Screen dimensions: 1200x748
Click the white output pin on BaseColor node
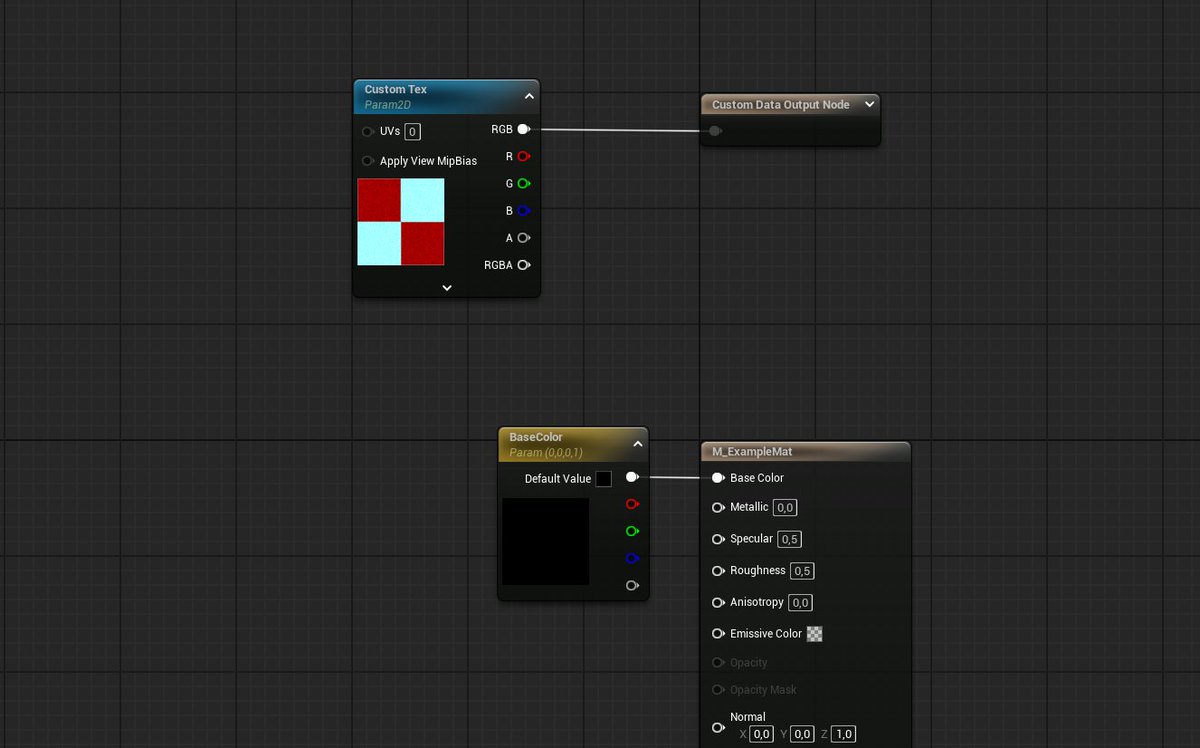click(631, 477)
